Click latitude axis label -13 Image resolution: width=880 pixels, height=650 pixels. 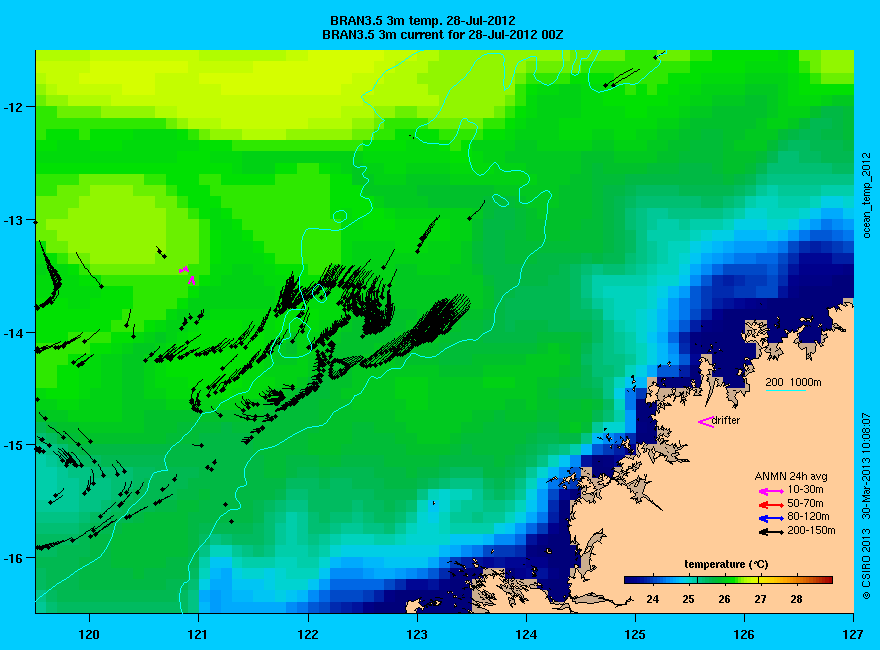(11, 220)
